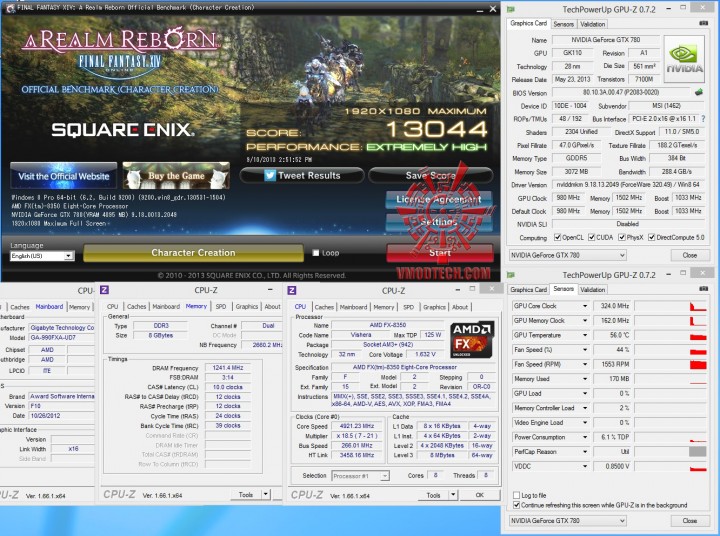Toggle the OpenCL checkbox
The height and width of the screenshot is (536, 720).
(557, 237)
